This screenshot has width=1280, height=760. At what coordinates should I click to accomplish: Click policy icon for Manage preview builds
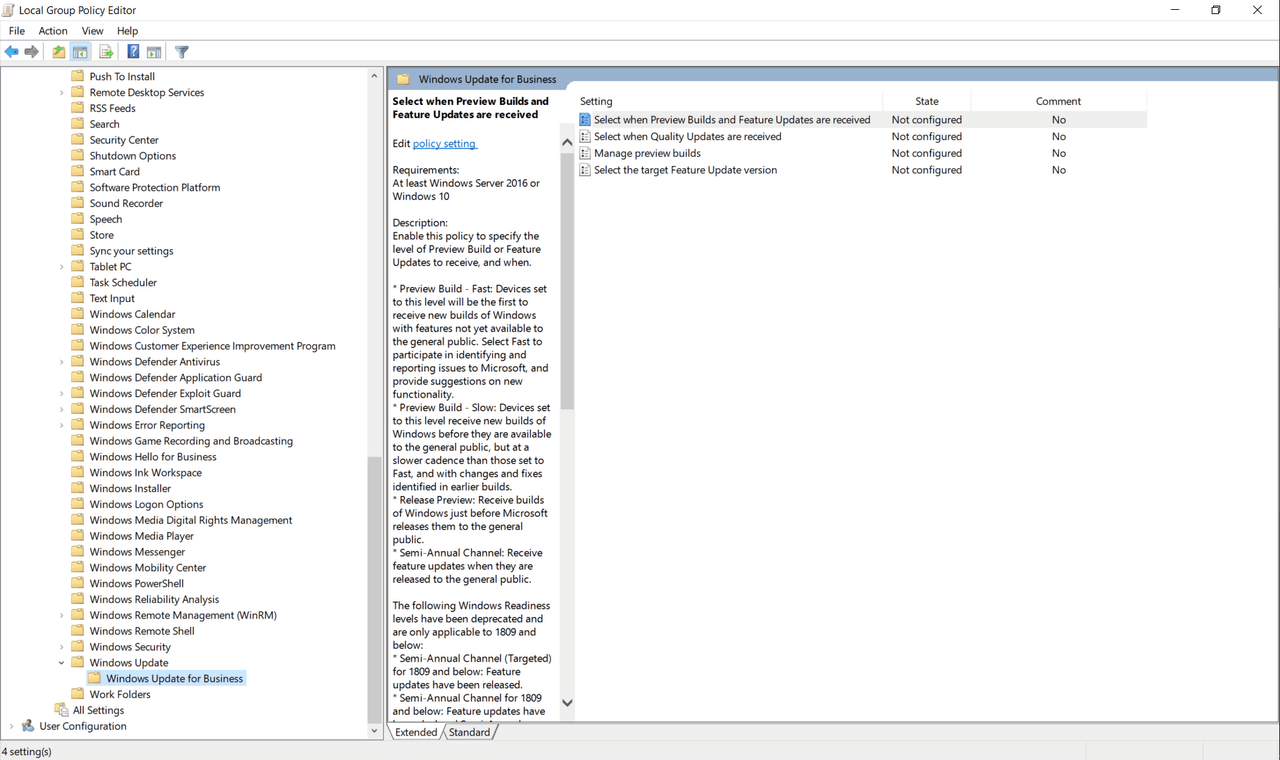click(585, 153)
